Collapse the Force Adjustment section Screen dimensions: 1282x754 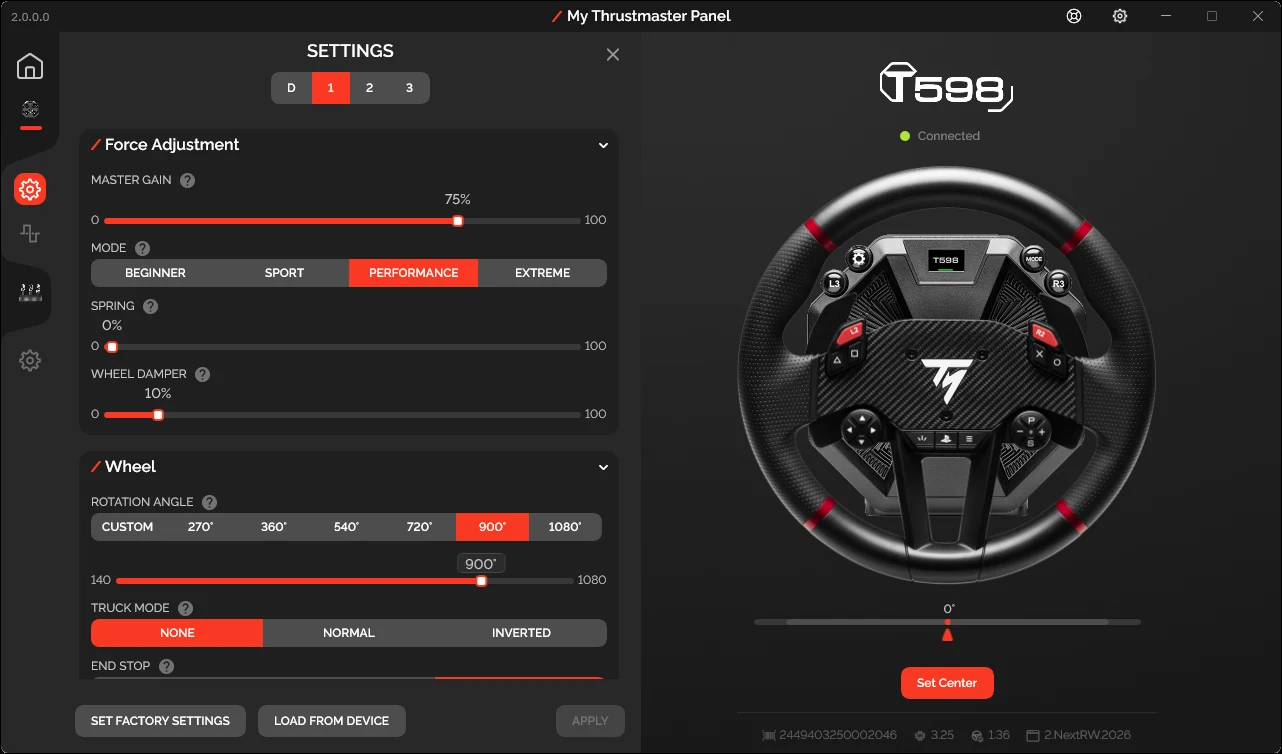[x=603, y=145]
